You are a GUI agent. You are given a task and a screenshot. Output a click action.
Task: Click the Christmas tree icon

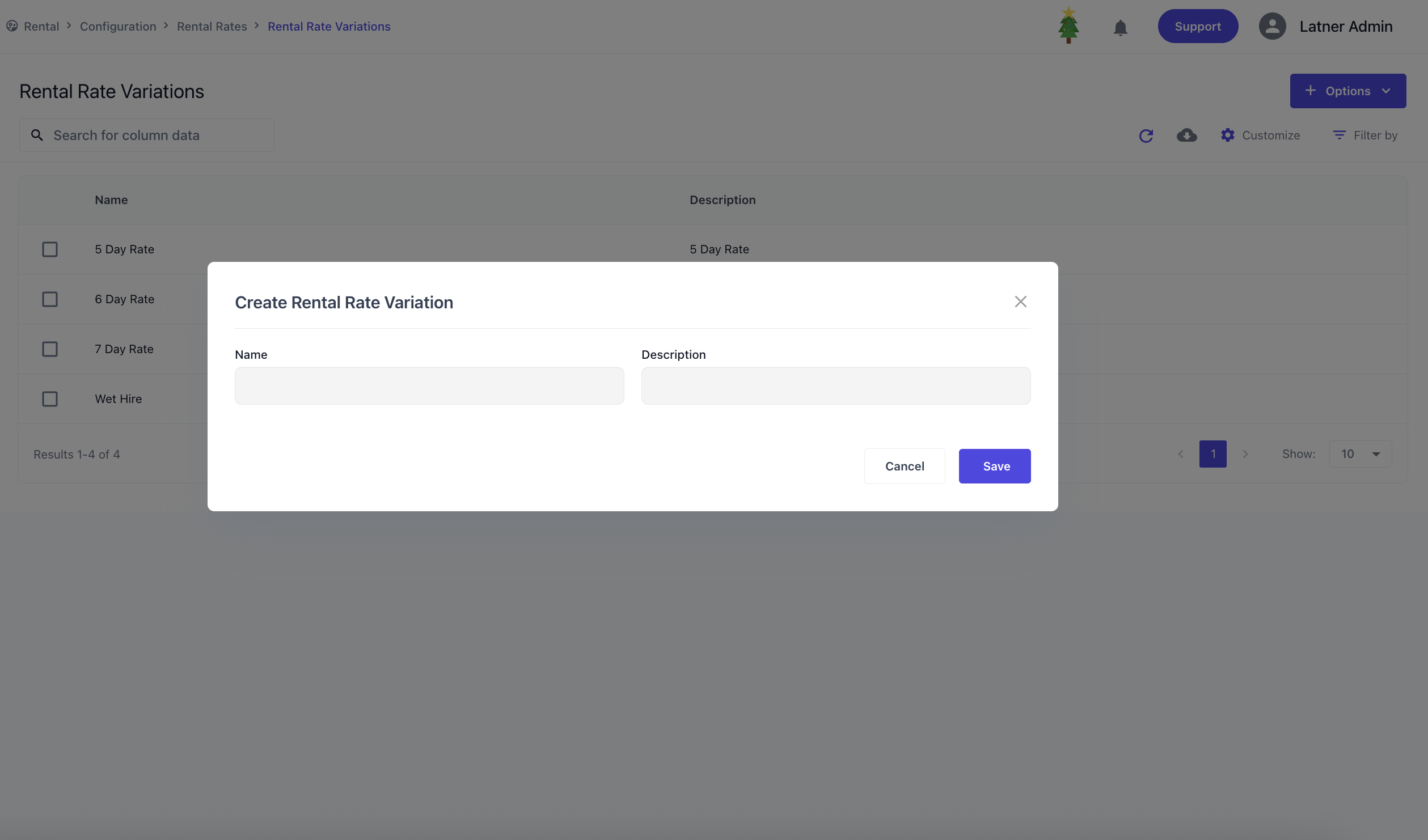(x=1068, y=26)
